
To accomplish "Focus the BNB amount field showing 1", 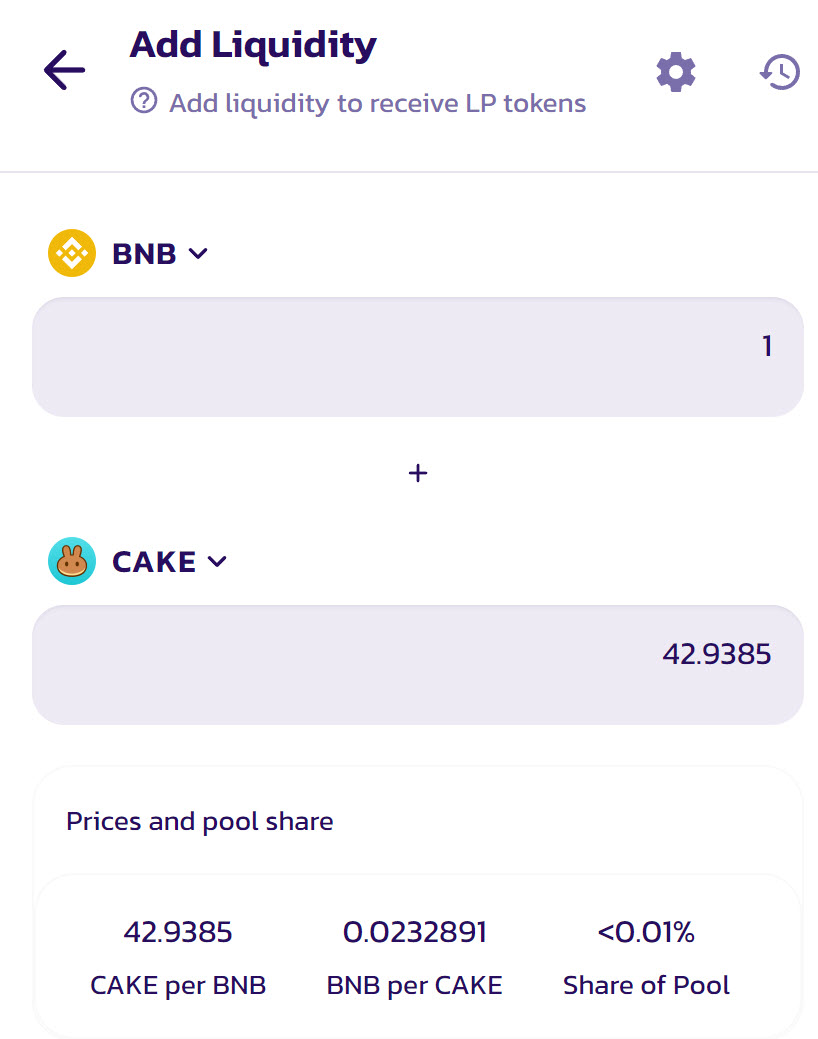I will click(x=418, y=356).
